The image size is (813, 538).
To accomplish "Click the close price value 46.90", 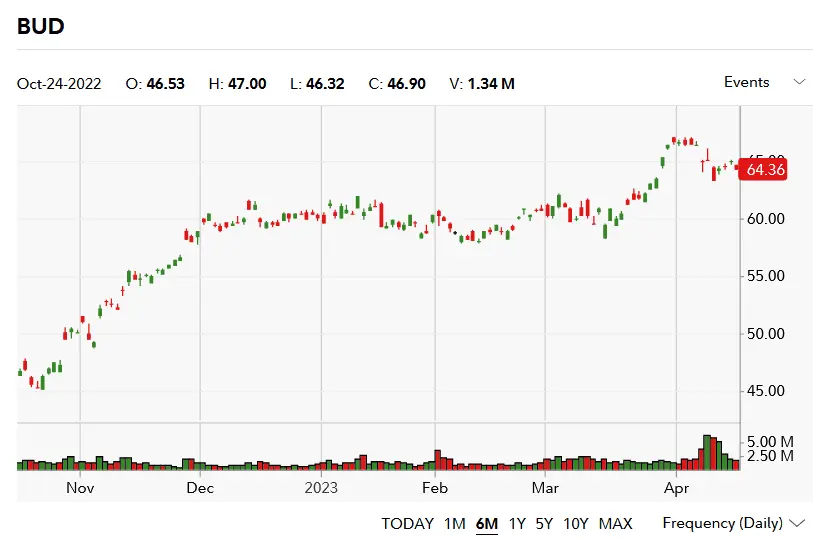I will [x=406, y=83].
